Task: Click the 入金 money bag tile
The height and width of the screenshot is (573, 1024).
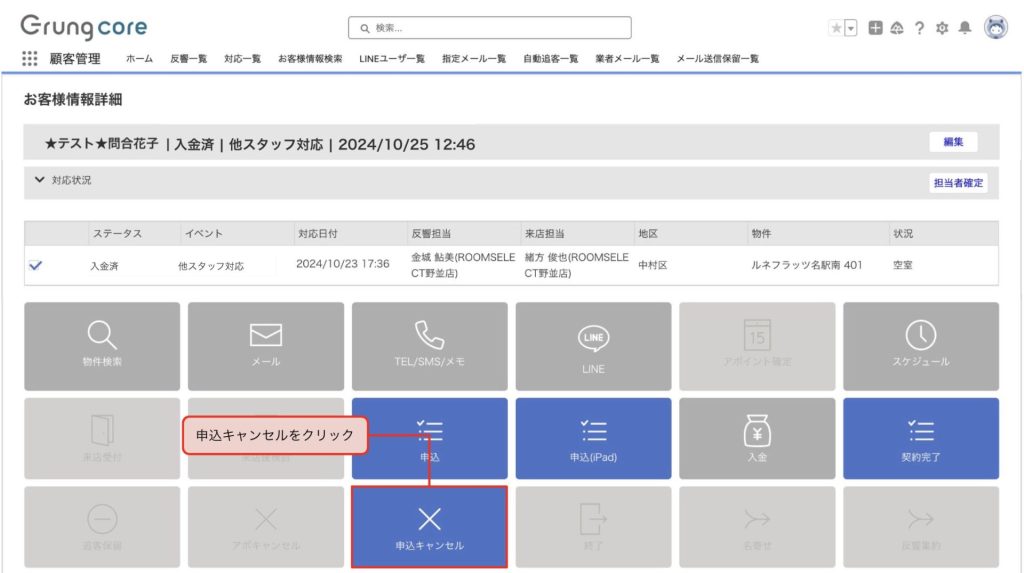Action: click(x=757, y=438)
